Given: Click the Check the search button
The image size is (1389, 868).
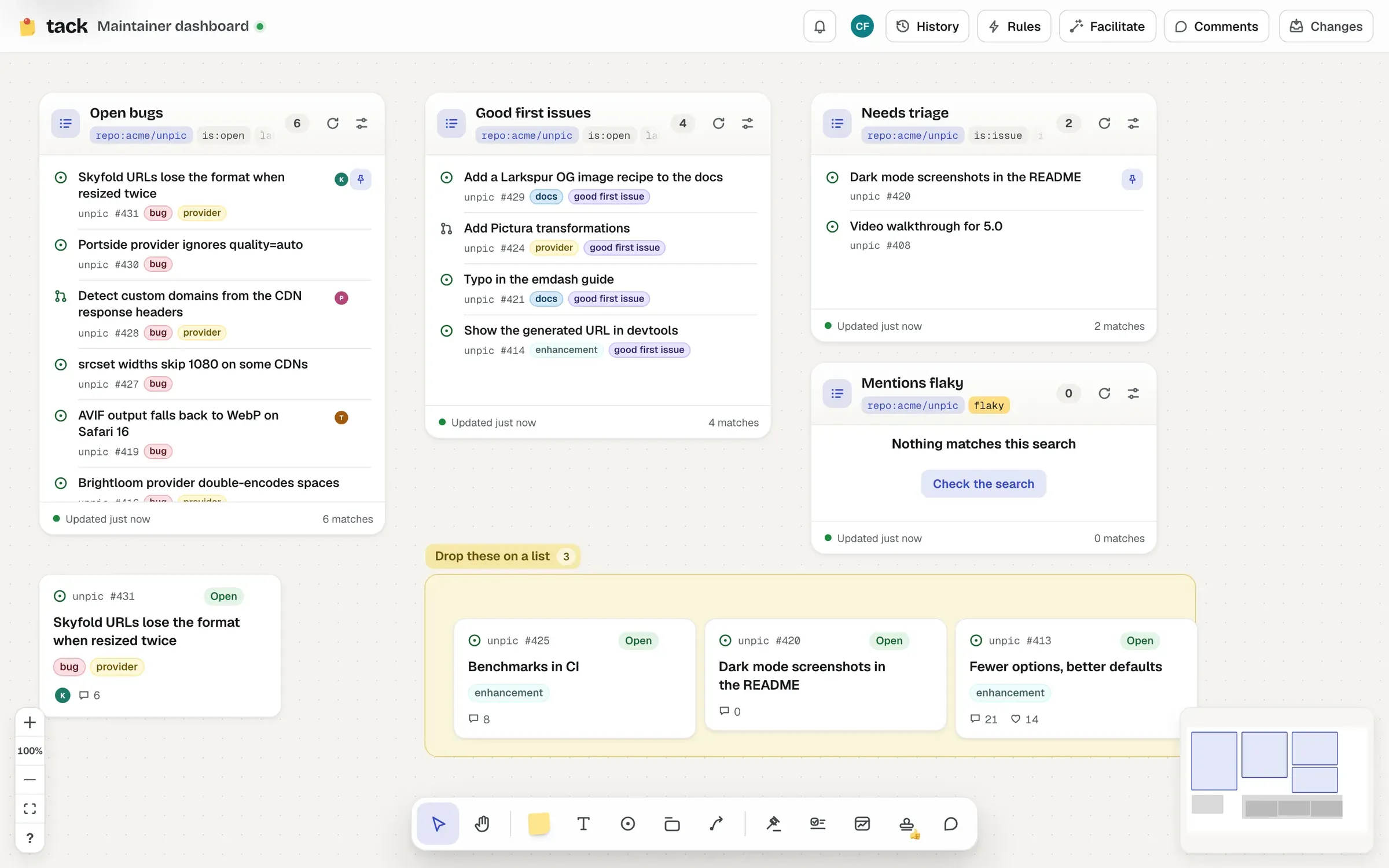Looking at the screenshot, I should tap(983, 484).
